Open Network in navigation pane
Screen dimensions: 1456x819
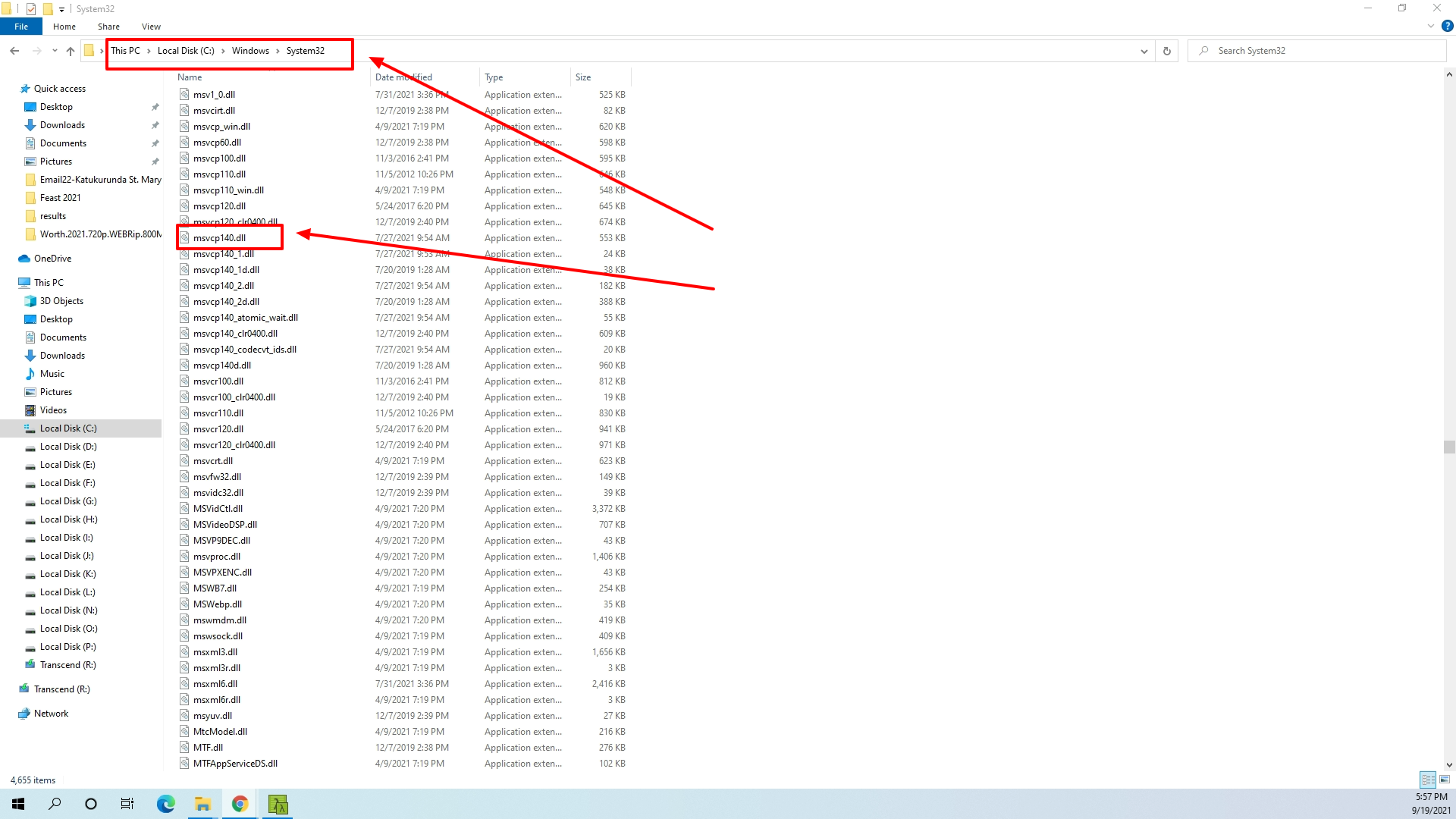pos(51,714)
